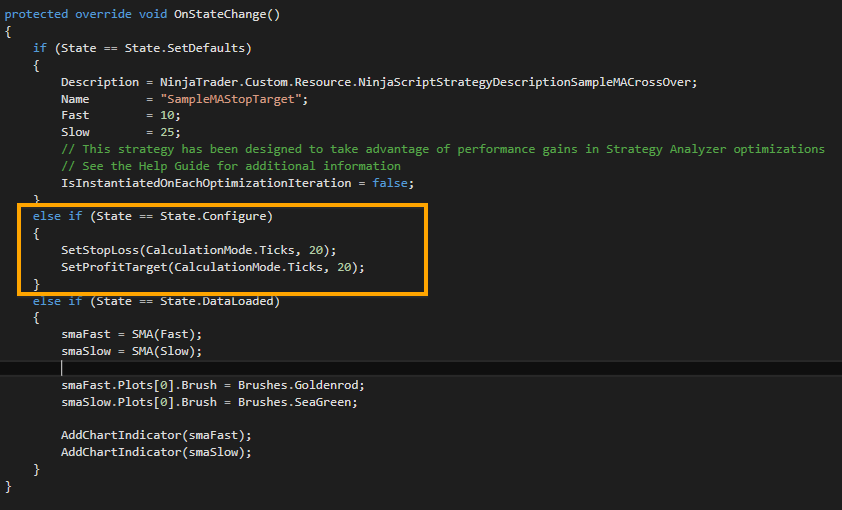The width and height of the screenshot is (842, 510).
Task: Click the Description assignment line
Action: click(x=379, y=82)
